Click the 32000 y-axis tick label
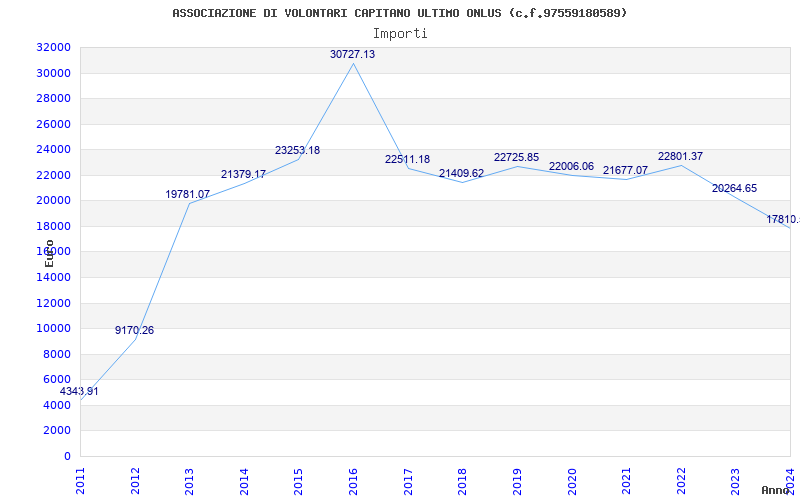This screenshot has width=800, height=500. click(54, 47)
